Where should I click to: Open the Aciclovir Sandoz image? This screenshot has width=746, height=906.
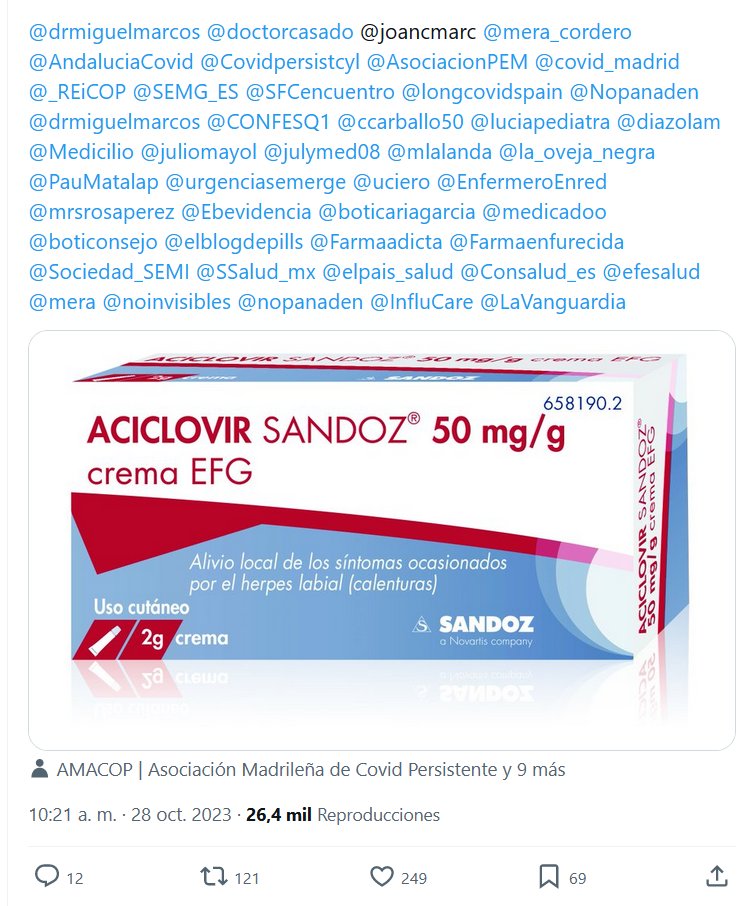click(x=381, y=540)
